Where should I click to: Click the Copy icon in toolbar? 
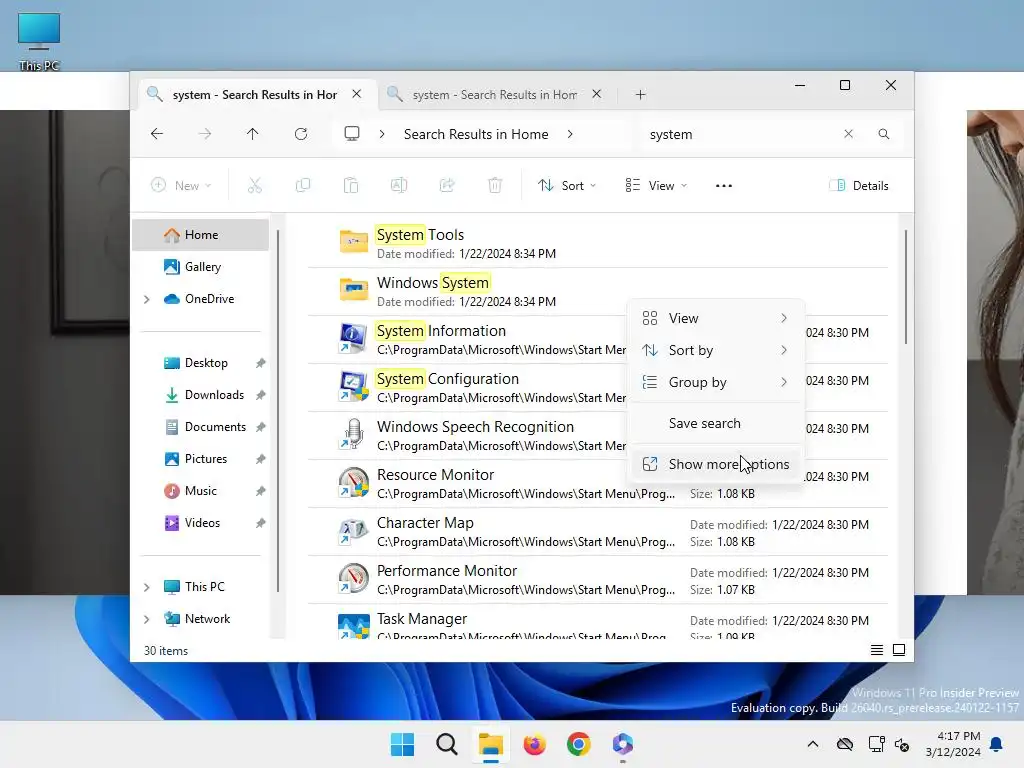coord(302,185)
